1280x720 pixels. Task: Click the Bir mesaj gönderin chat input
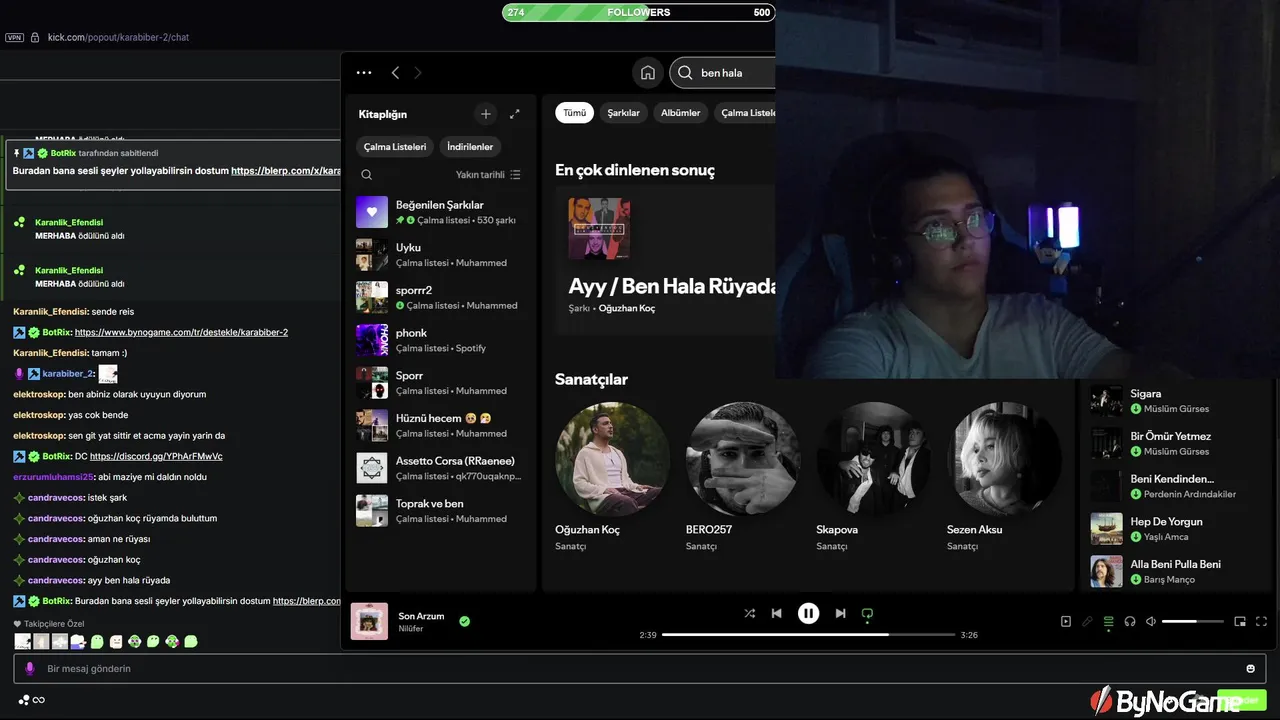(640, 668)
